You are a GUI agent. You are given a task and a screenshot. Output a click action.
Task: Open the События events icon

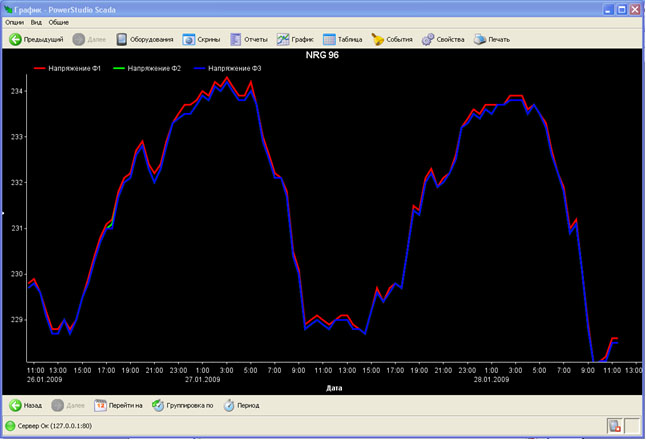pyautogui.click(x=377, y=40)
